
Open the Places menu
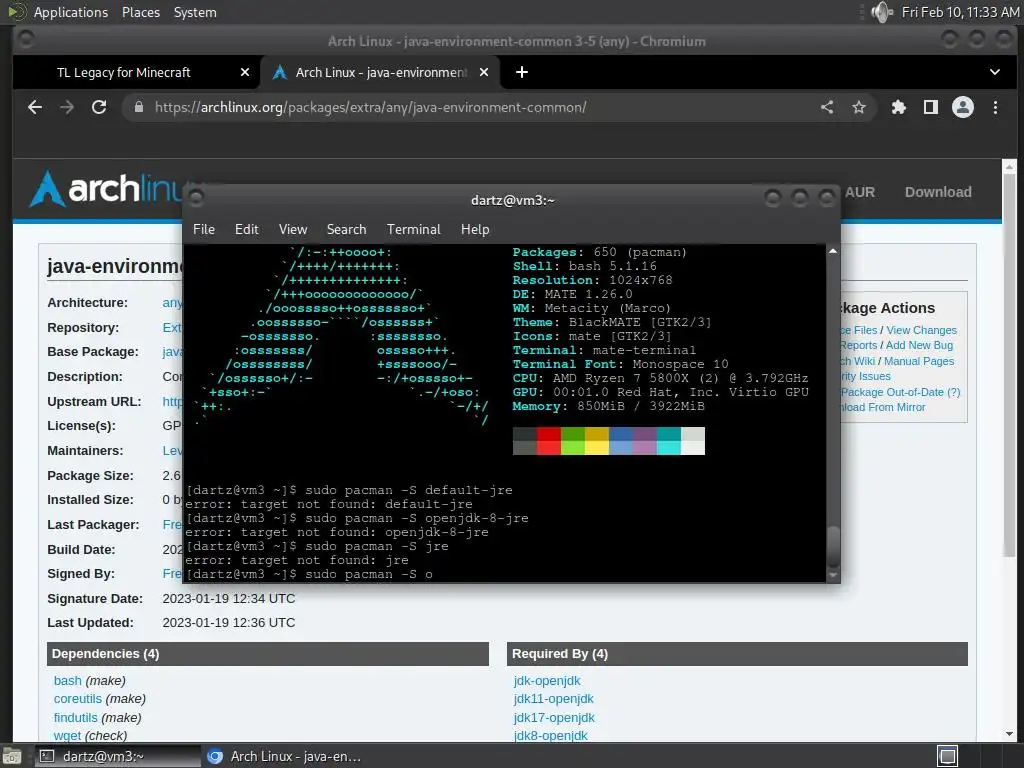[x=141, y=12]
